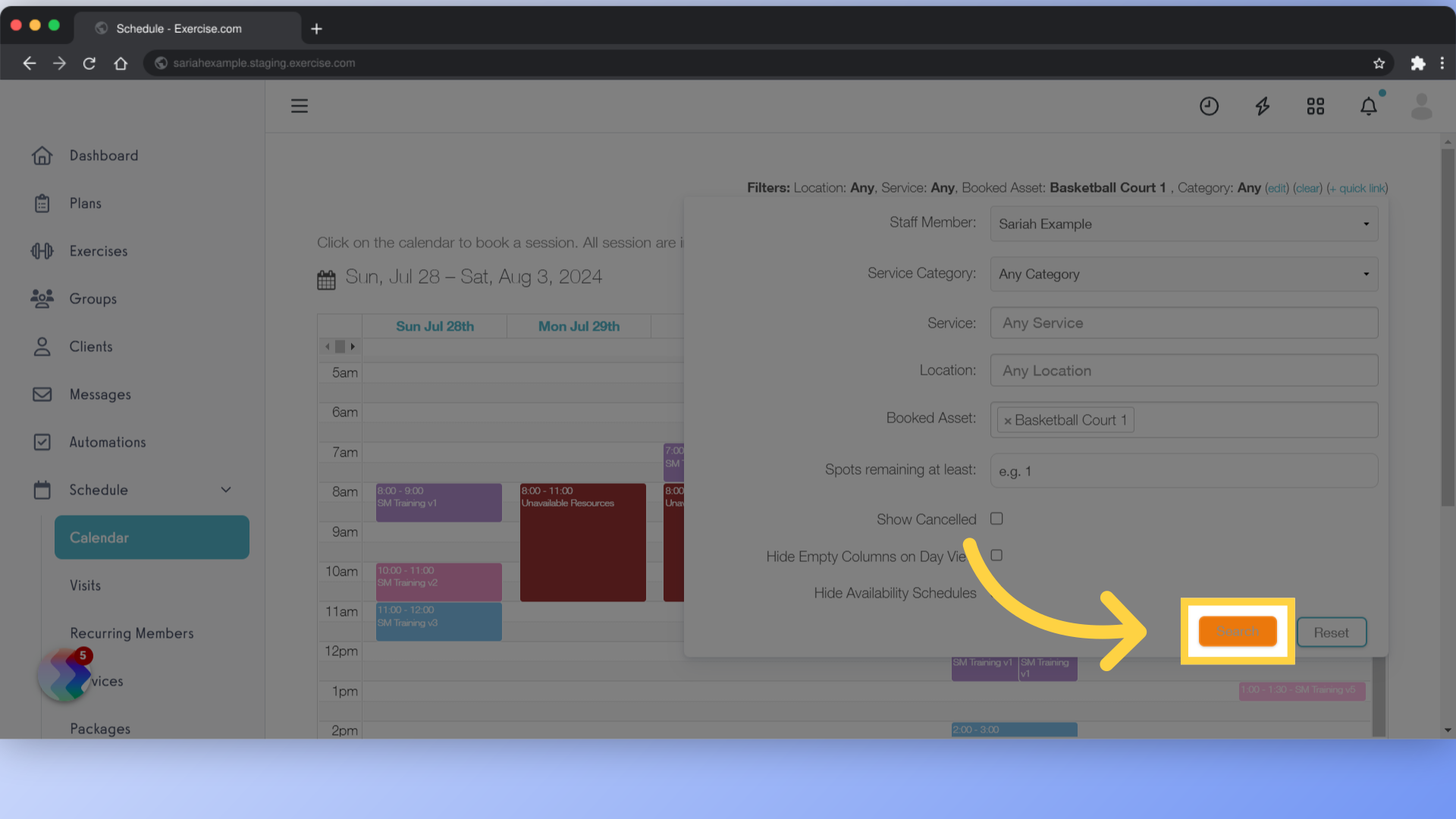The width and height of the screenshot is (1456, 819).
Task: Click Mon Jul 29th column header
Action: tap(579, 326)
